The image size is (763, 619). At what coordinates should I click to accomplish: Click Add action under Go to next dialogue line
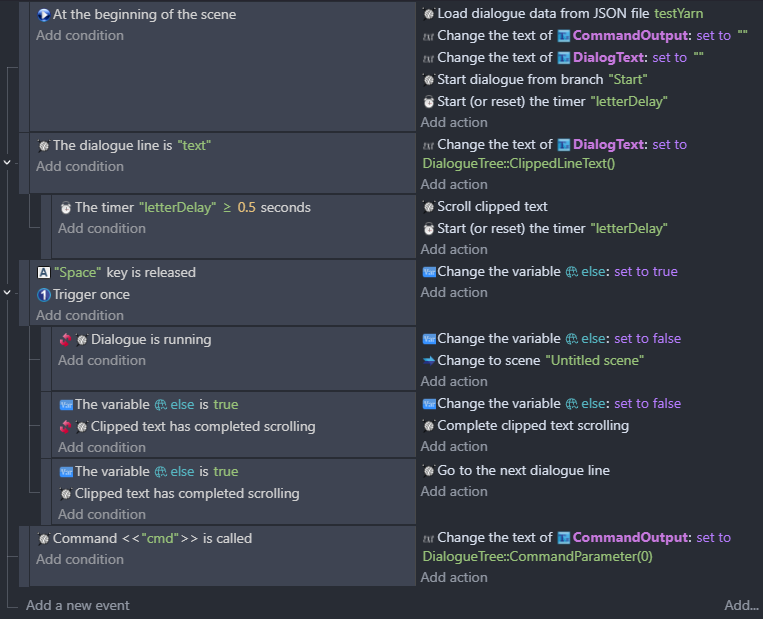click(454, 492)
